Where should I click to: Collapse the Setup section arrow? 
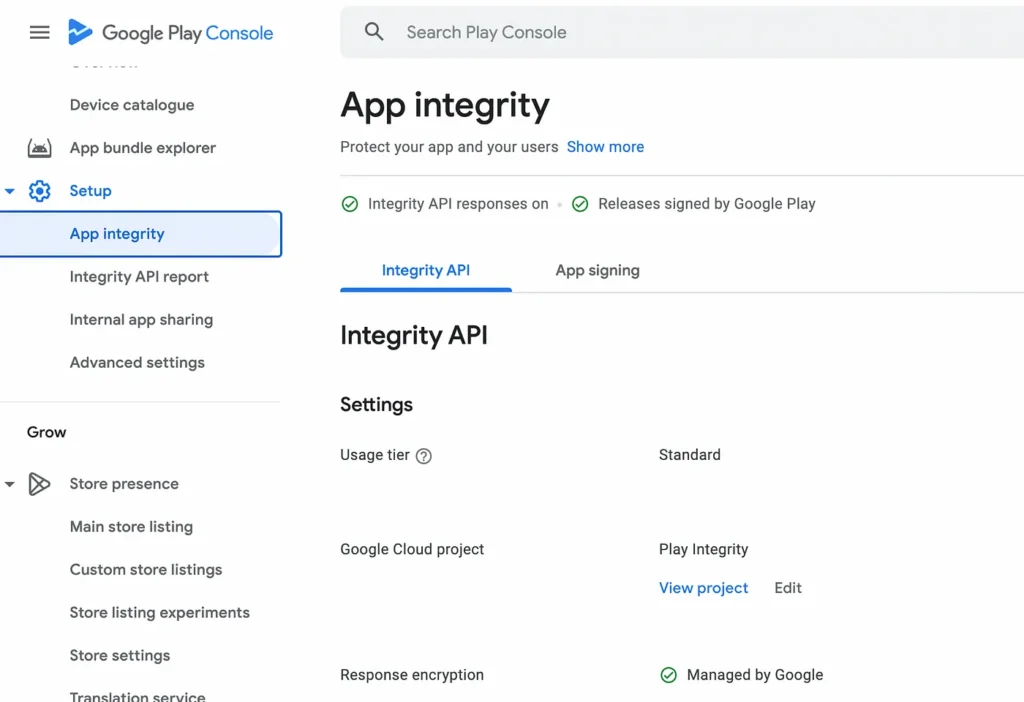[10, 191]
